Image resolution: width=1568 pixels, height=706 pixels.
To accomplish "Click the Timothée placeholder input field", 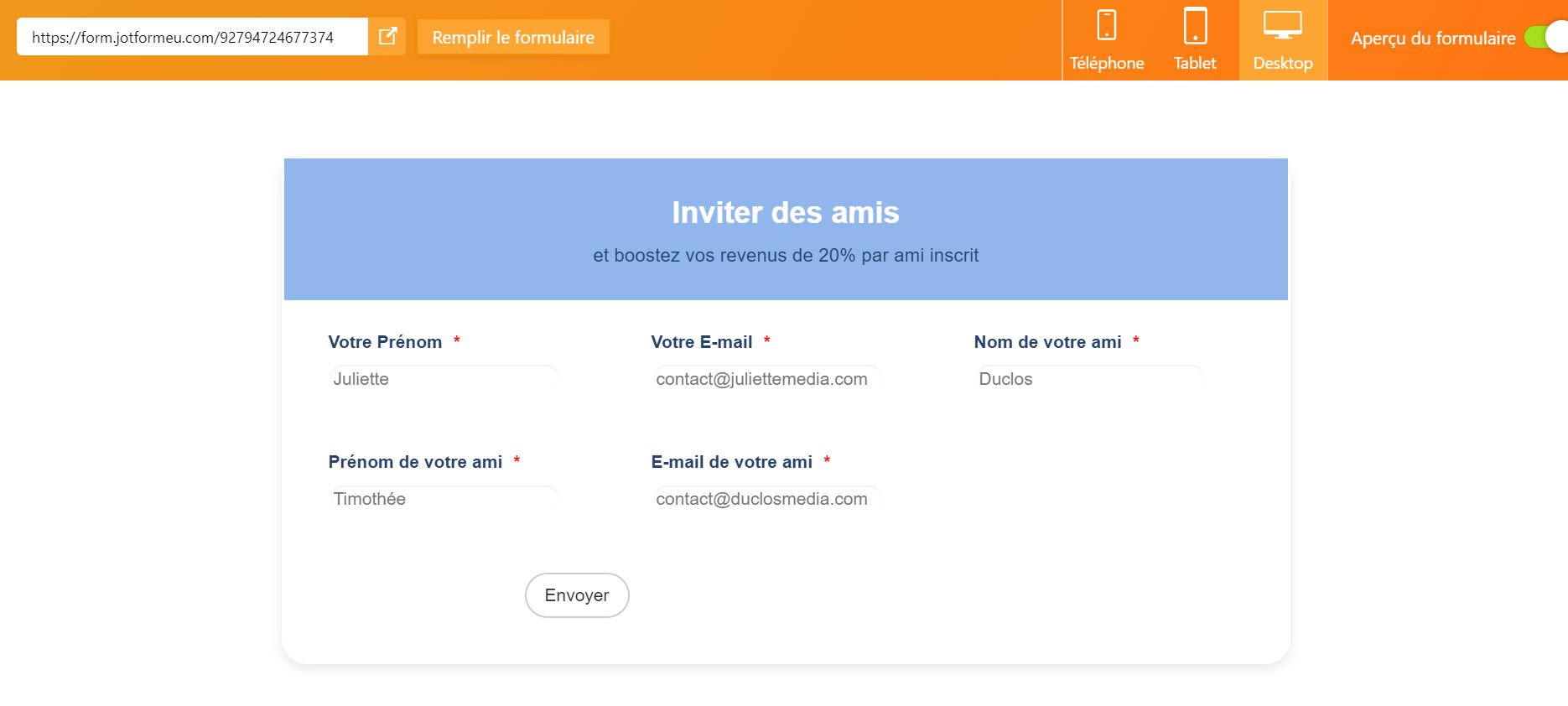I will point(444,499).
